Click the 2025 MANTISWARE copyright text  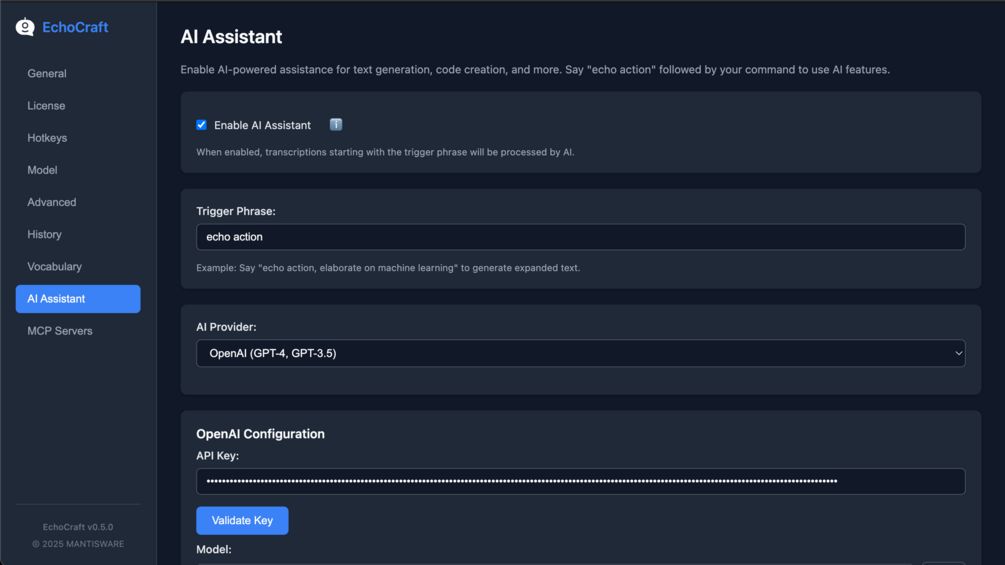coord(78,544)
